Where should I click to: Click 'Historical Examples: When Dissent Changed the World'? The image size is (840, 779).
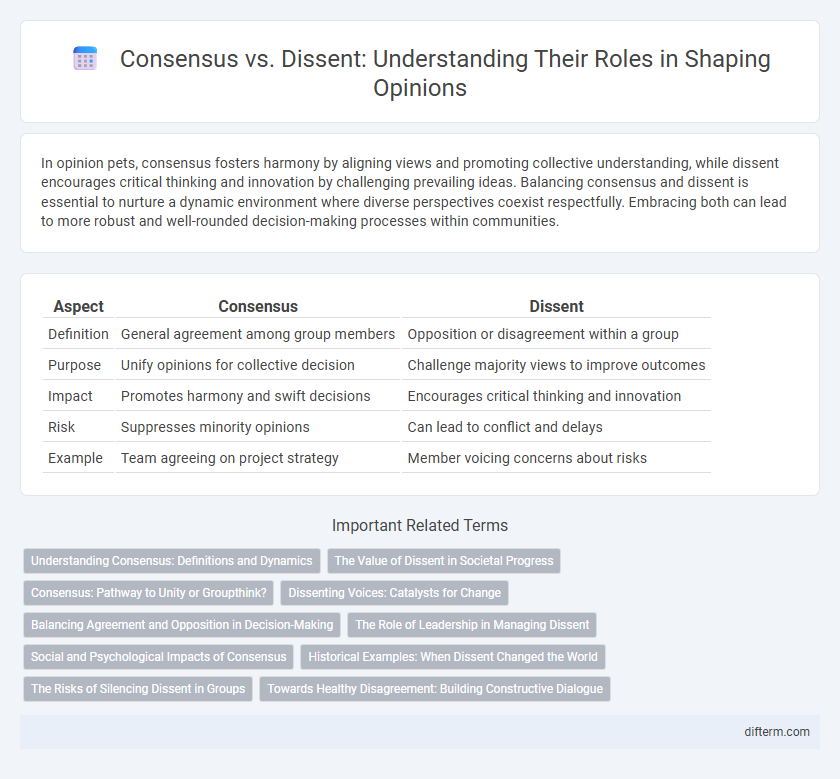pos(453,657)
